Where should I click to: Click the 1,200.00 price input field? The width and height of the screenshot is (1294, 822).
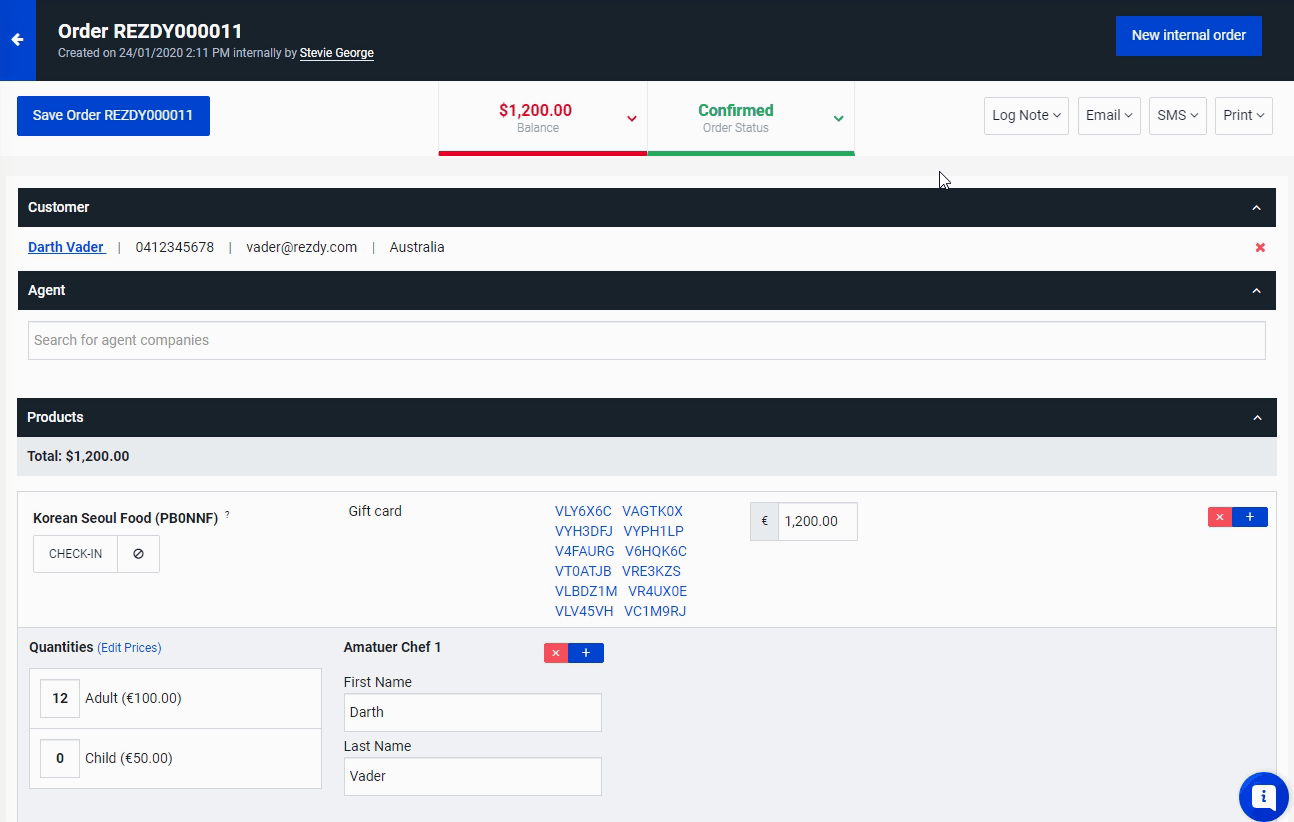coord(817,521)
